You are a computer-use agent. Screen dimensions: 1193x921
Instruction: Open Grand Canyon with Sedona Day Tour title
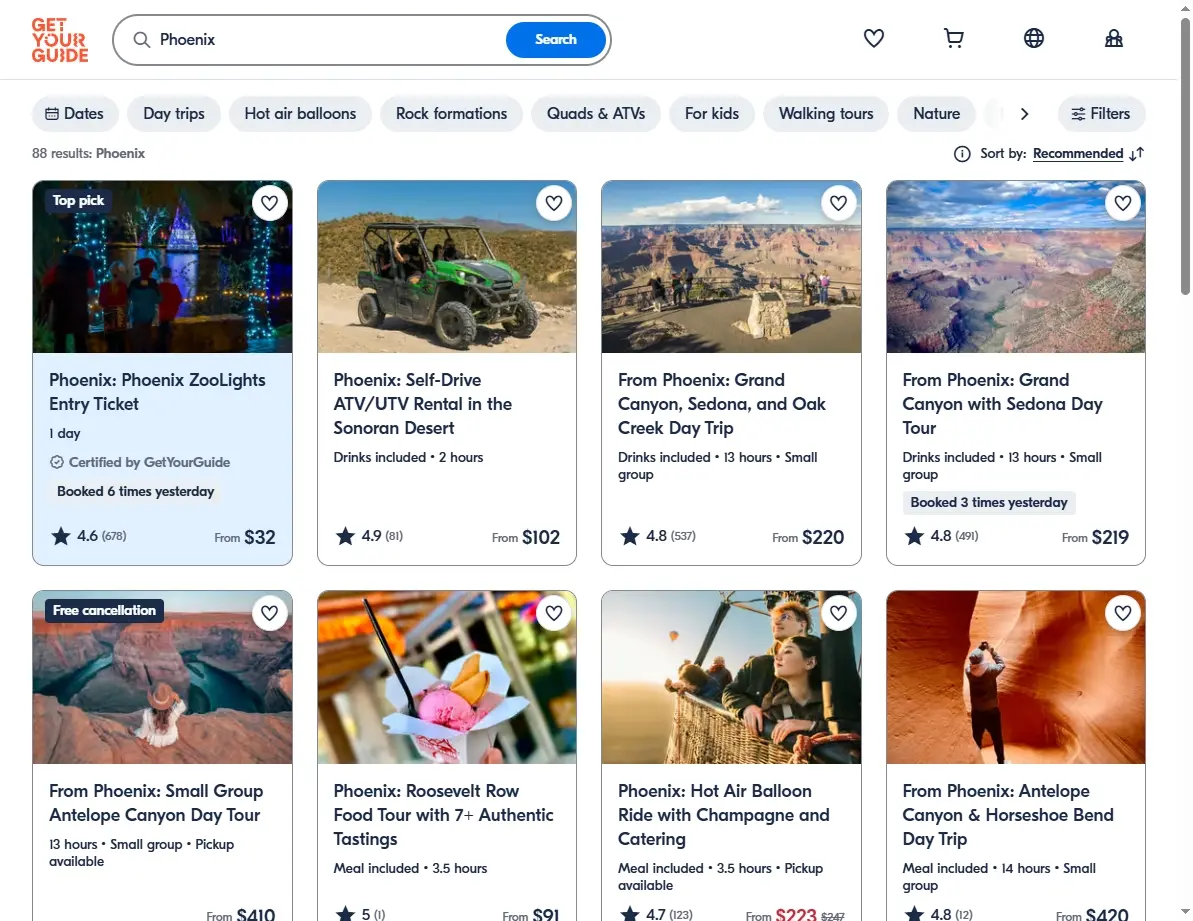(1002, 404)
